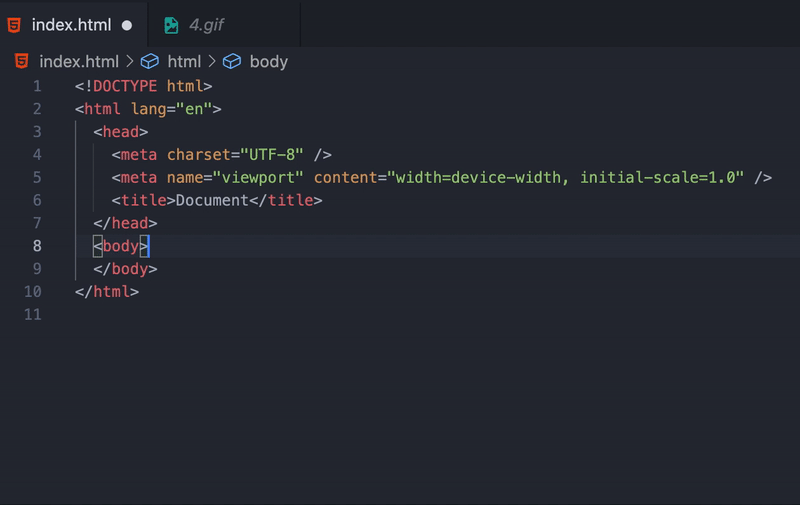Click the html breadcrumb segment
The image size is (800, 505).
[x=184, y=62]
